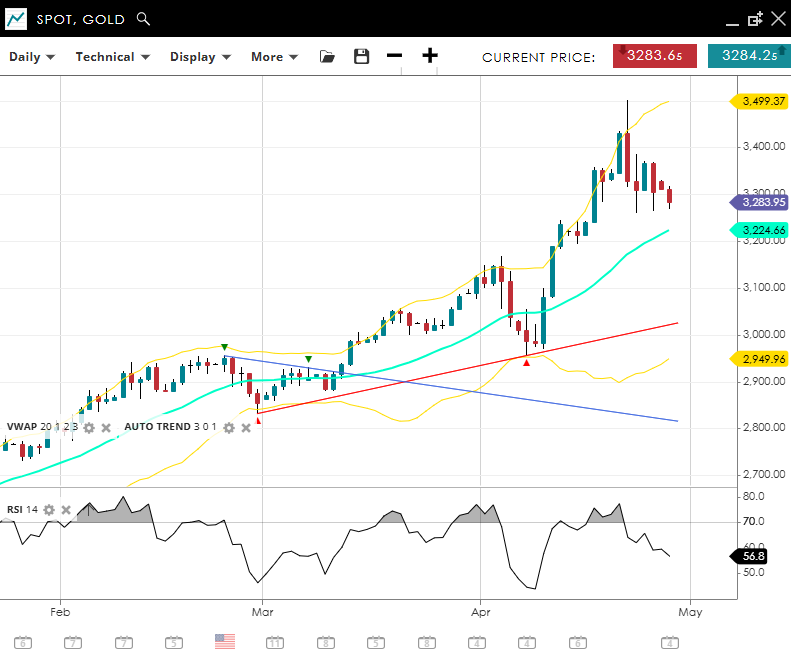Screen dimensions: 791x654
Task: Expand the Technical indicators menu
Action: point(112,57)
